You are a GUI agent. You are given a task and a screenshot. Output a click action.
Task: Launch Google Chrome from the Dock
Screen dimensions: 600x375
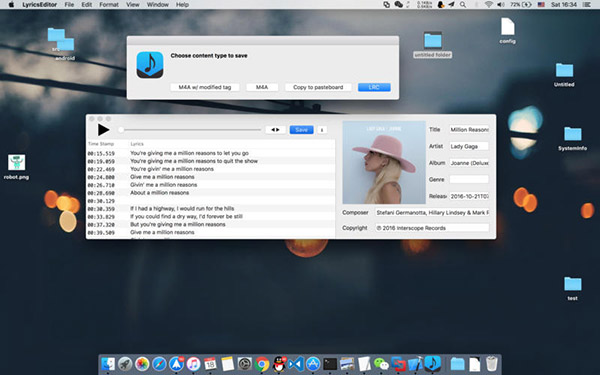click(x=262, y=364)
